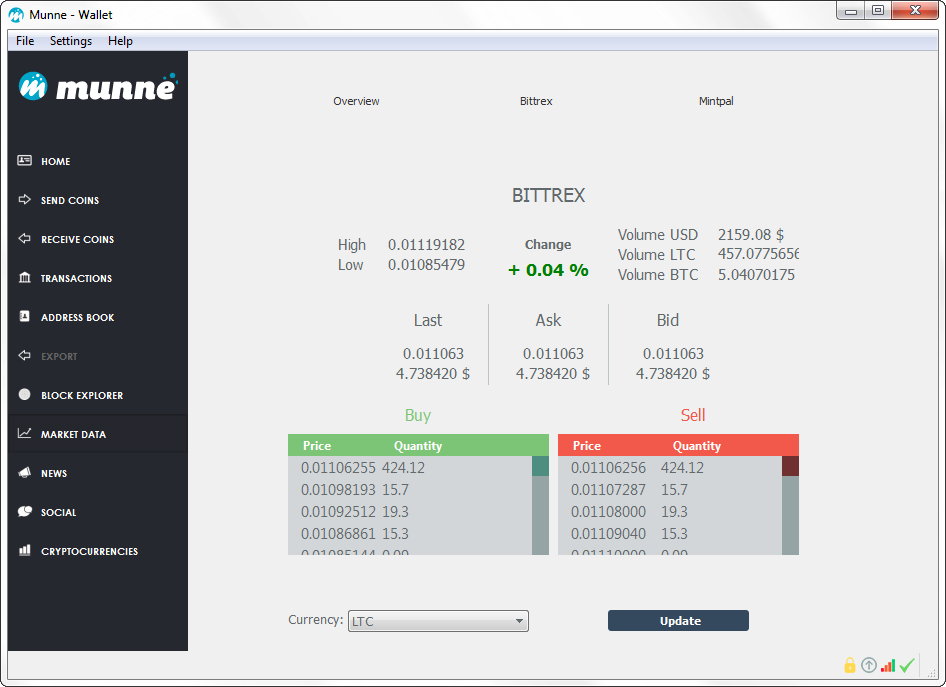Screen dimensions: 946x687
Task: Click the Address Book icon
Action: click(x=24, y=317)
